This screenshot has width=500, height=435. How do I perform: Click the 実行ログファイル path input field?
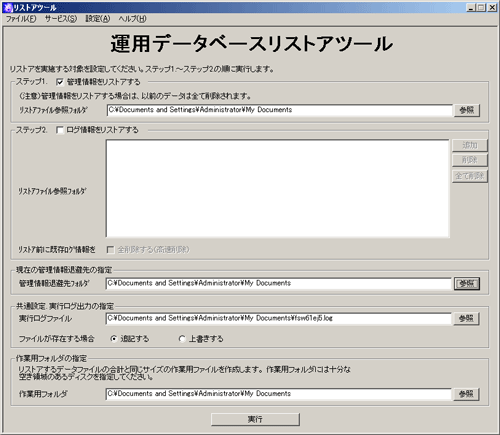pyautogui.click(x=279, y=318)
